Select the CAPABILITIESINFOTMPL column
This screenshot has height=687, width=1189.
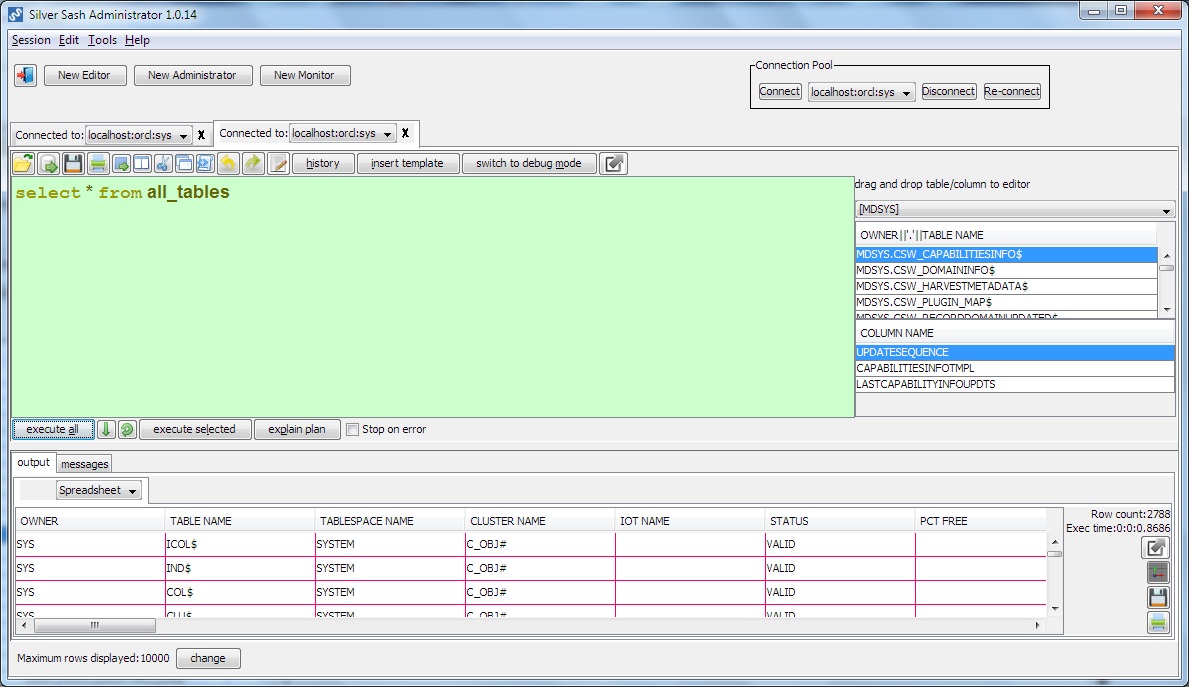[x=1015, y=368]
